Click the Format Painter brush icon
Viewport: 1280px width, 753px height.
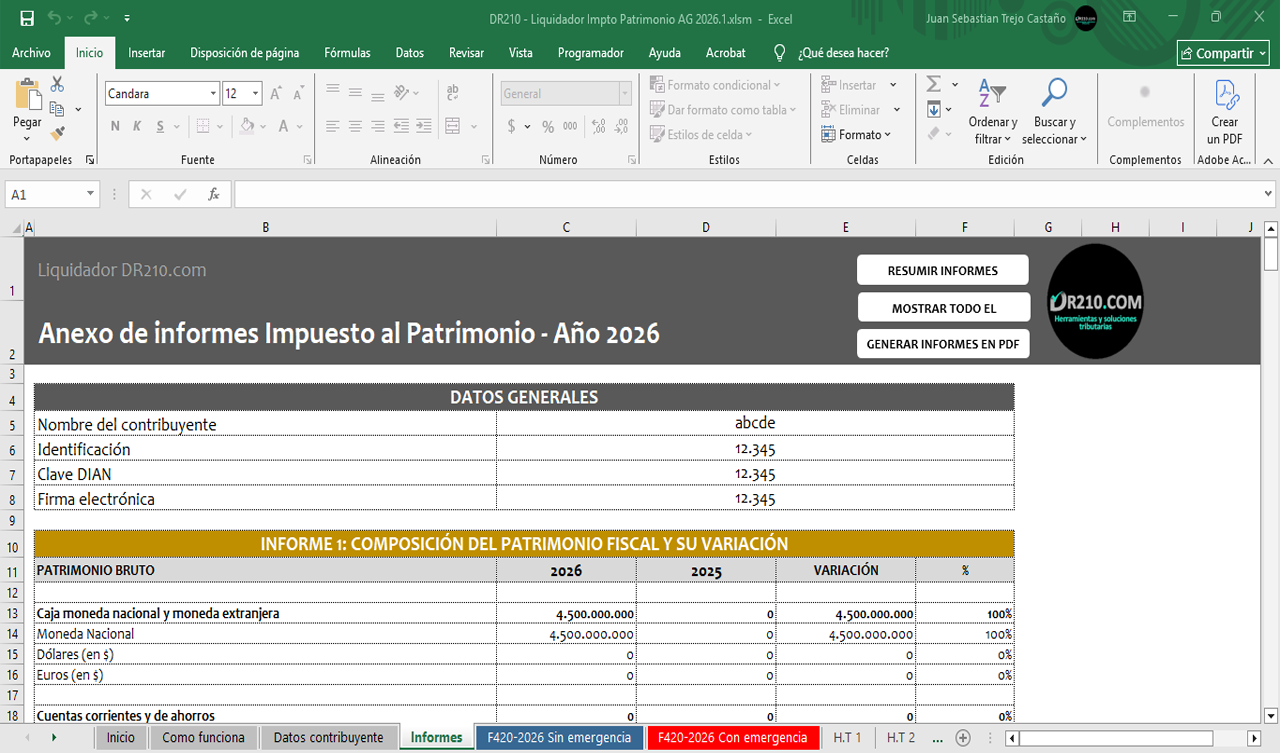pyautogui.click(x=57, y=131)
